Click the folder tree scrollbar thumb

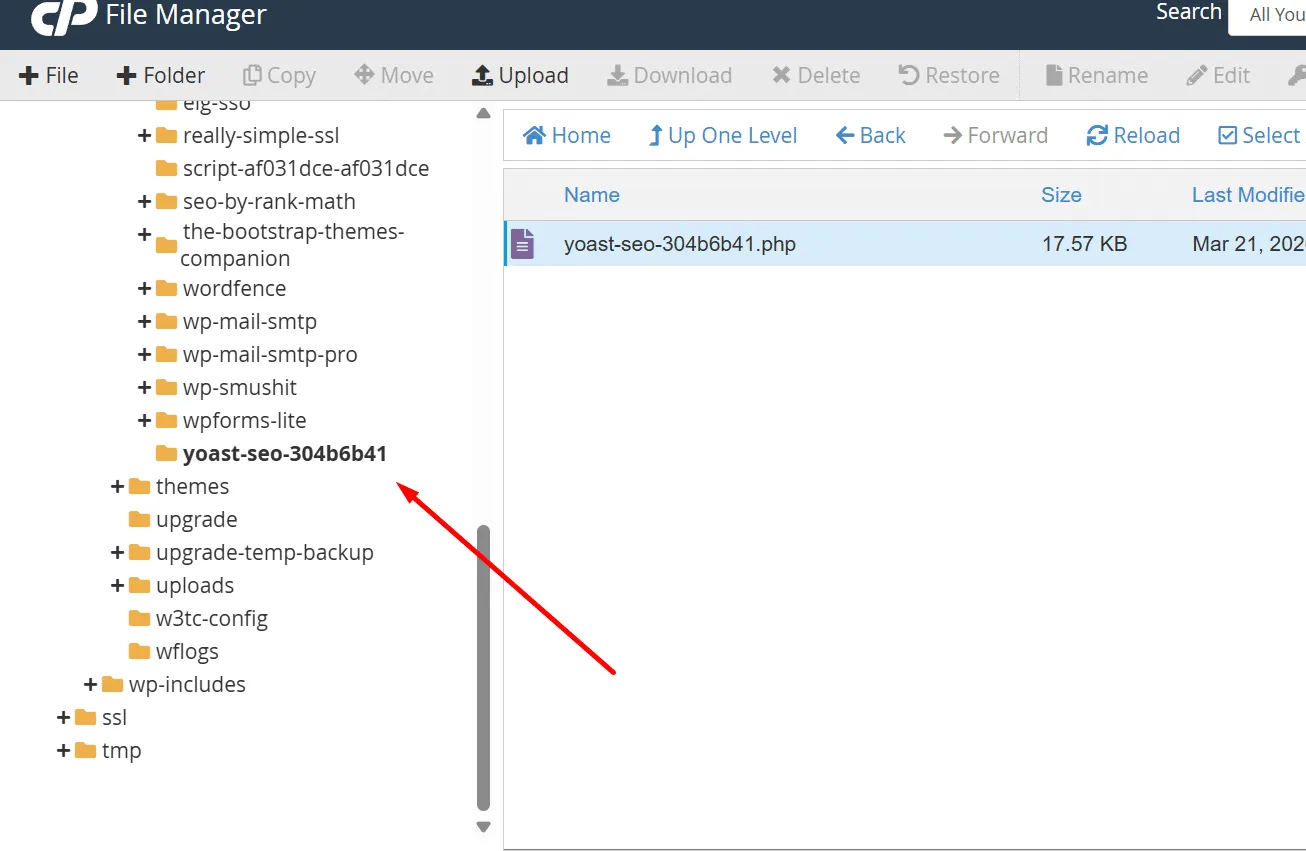point(484,667)
